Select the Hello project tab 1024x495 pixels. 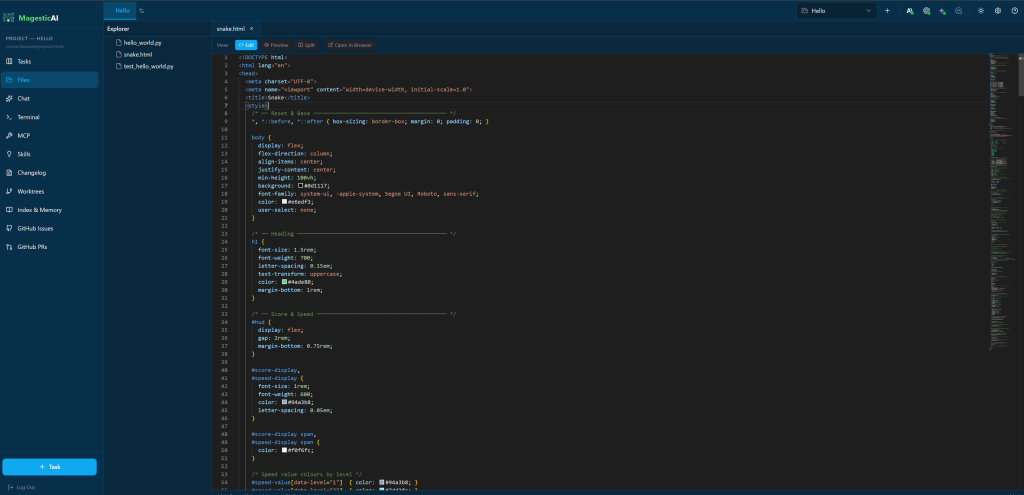tap(122, 10)
